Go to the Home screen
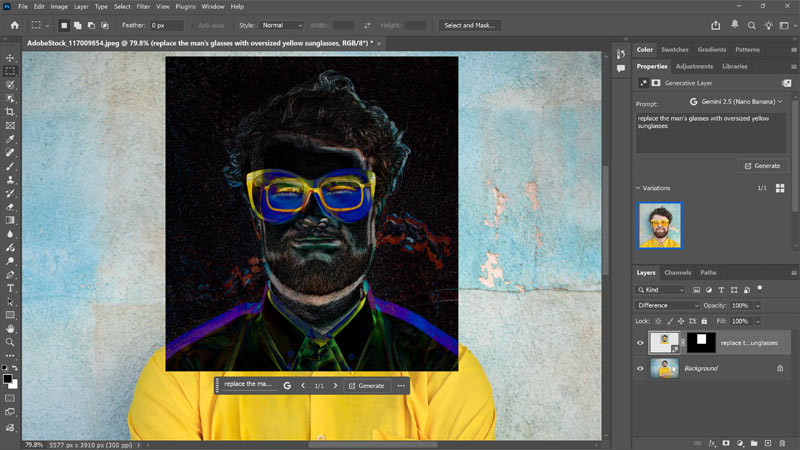Screen dimensions: 800x450 15,25
